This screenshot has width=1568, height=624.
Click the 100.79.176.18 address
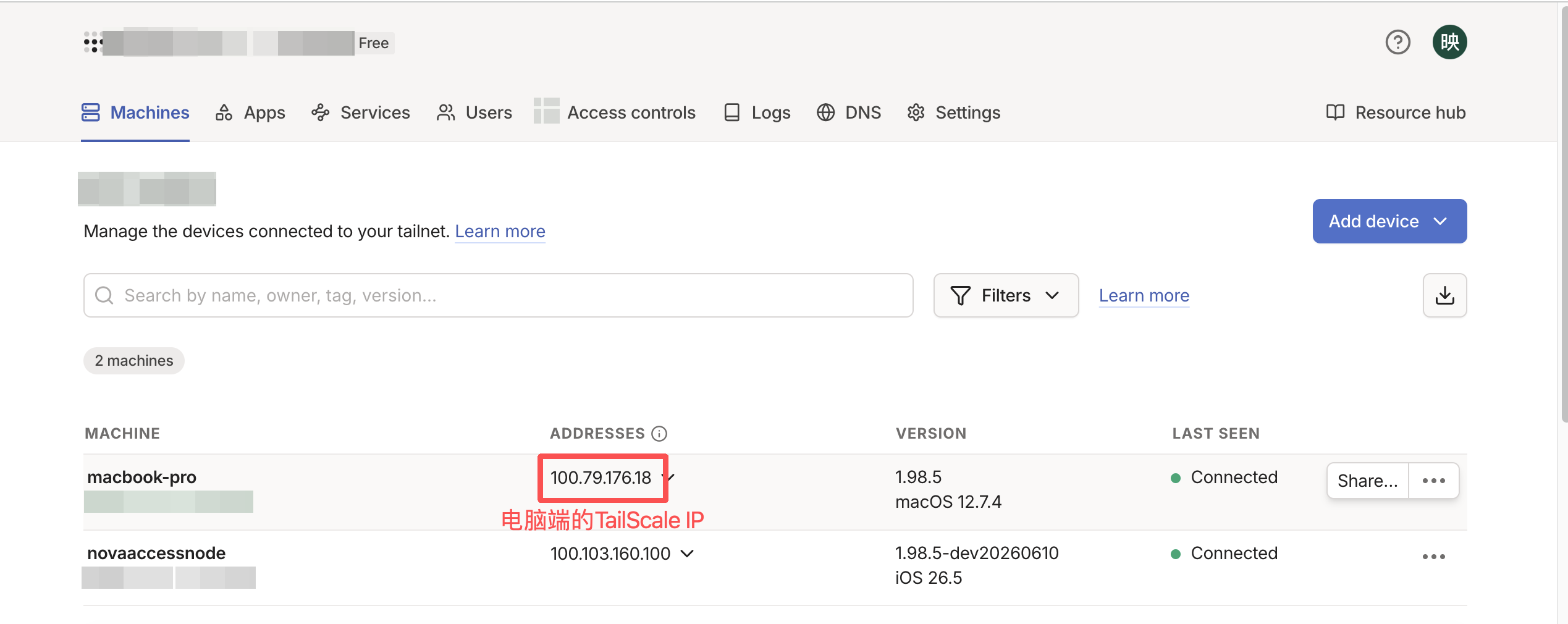click(601, 478)
